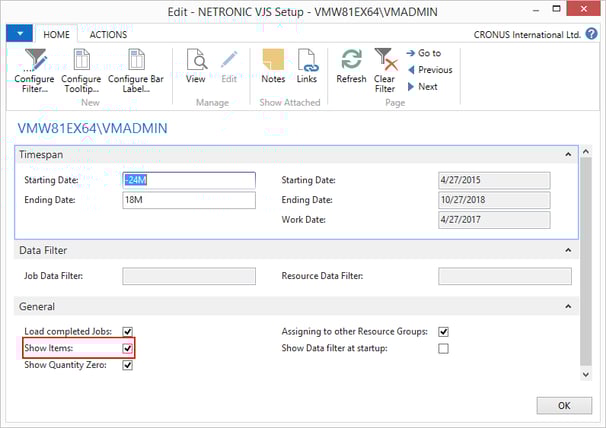Click the Starting Date 4/27/2015 field

[494, 180]
